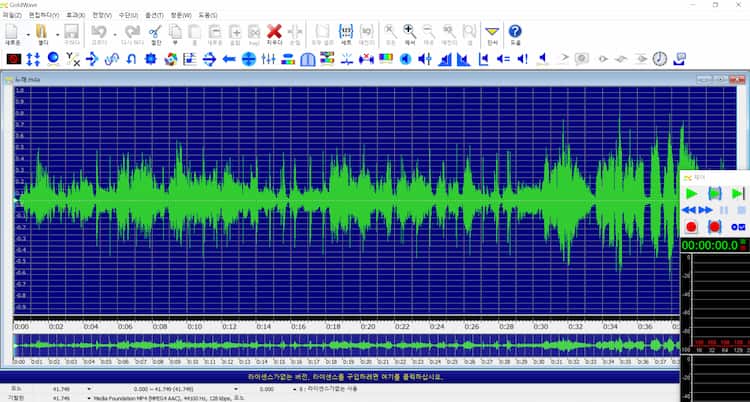The height and width of the screenshot is (402, 750).
Task: Play to end with green play-bar button
Action: pyautogui.click(x=738, y=194)
